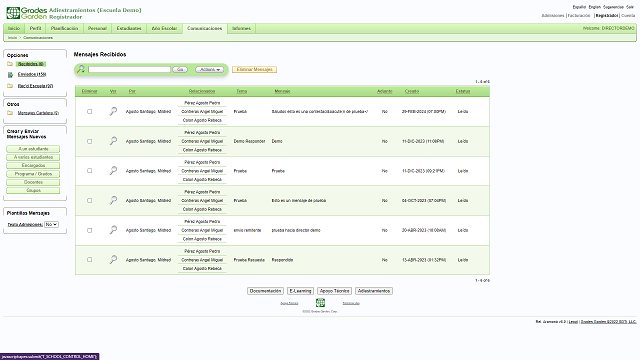Click the magnifier icon beside the search field

[x=81, y=69]
